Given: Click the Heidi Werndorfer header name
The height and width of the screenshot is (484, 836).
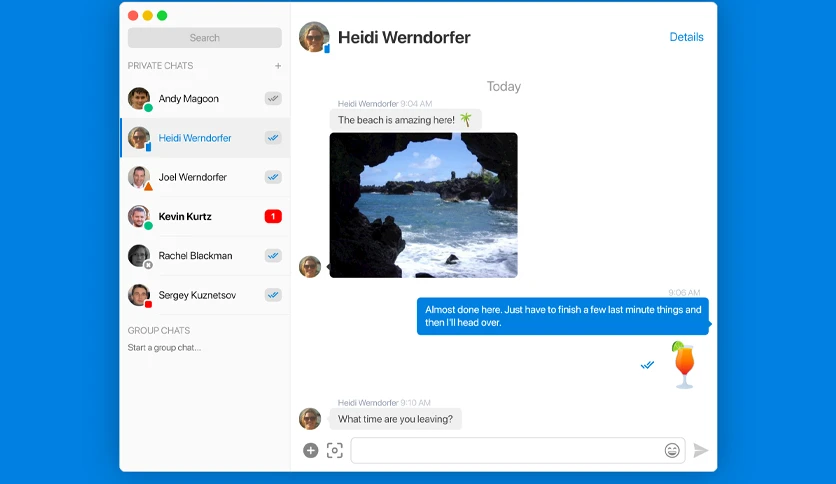Looking at the screenshot, I should tap(404, 37).
